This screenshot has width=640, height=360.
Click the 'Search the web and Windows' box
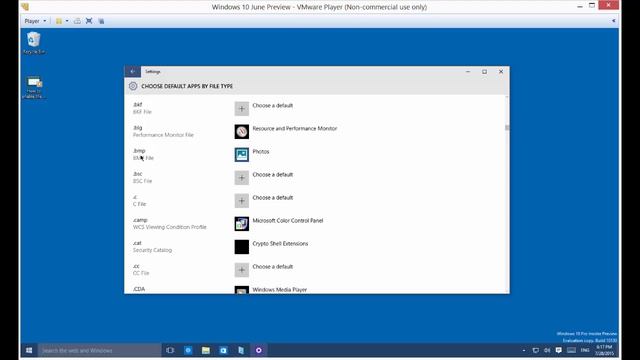[100, 350]
